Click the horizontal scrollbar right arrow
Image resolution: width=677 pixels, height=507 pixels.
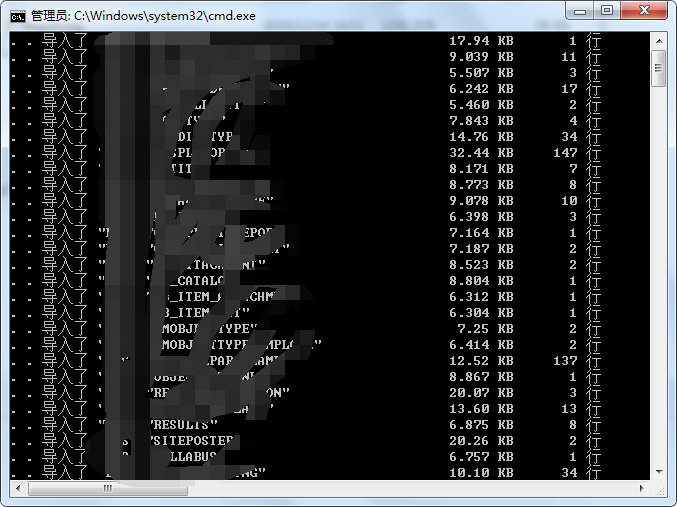pyautogui.click(x=642, y=488)
